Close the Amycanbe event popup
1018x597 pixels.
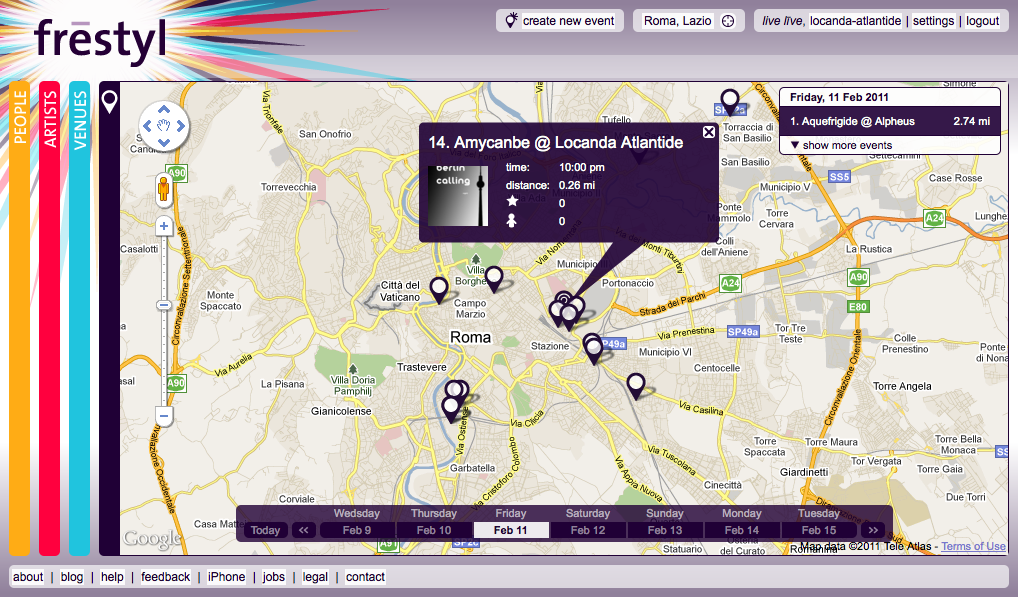(709, 132)
